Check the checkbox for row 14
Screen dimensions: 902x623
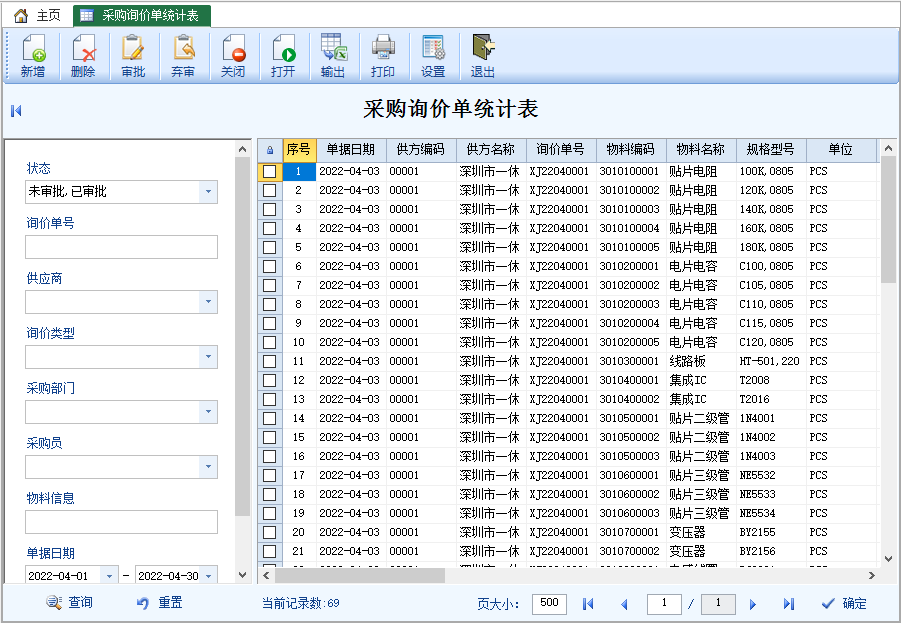[269, 418]
